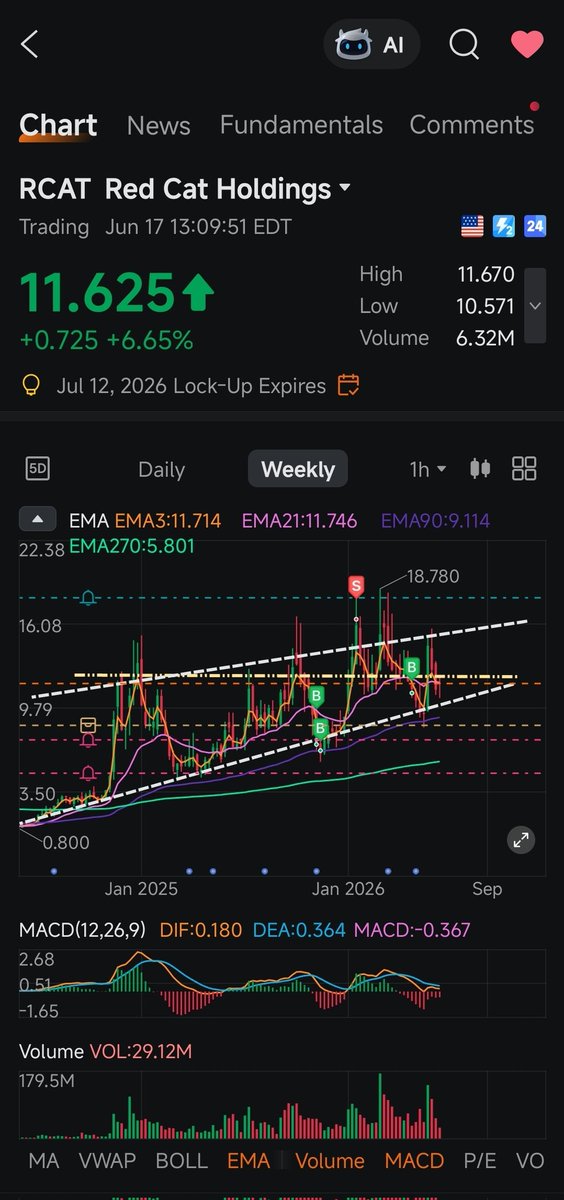Toggle the MA indicator
The height and width of the screenshot is (1200, 564).
[44, 1160]
